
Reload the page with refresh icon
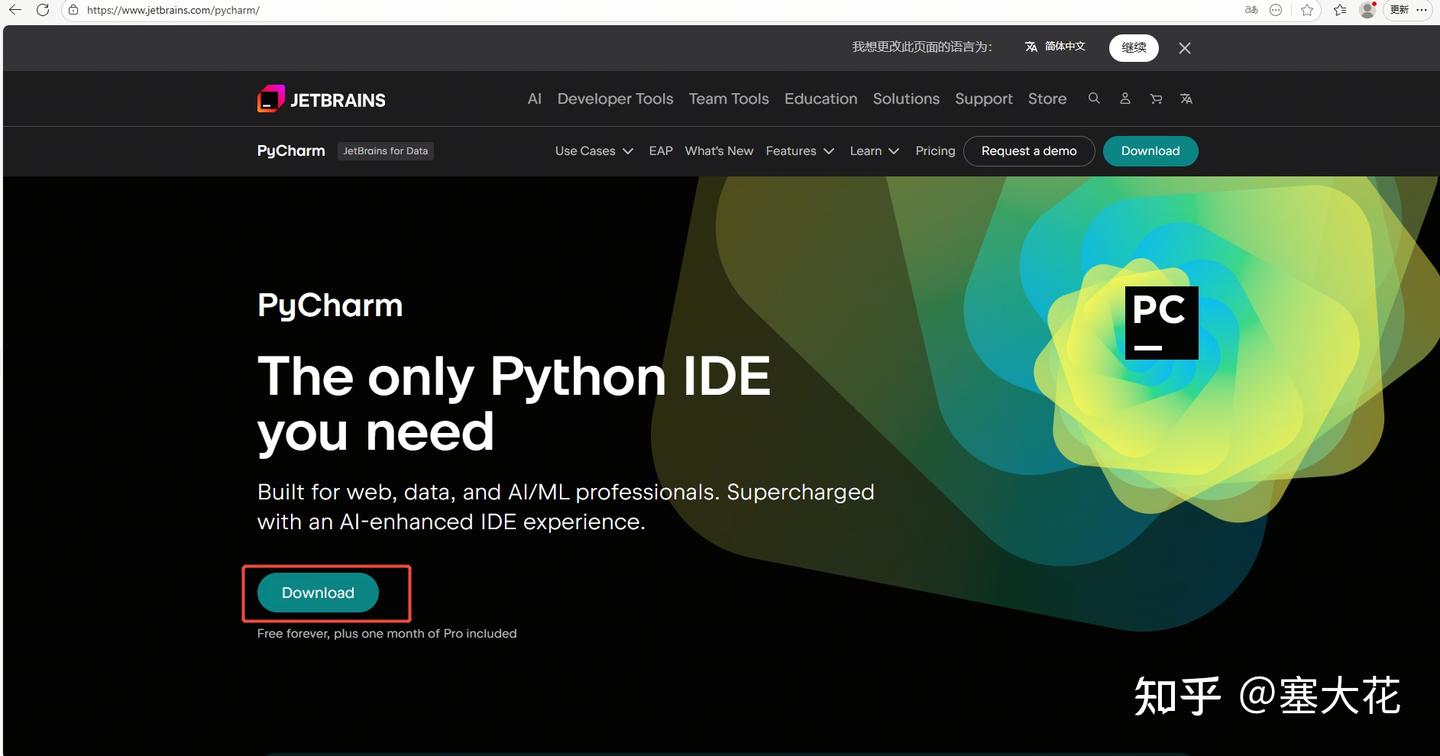pos(43,10)
